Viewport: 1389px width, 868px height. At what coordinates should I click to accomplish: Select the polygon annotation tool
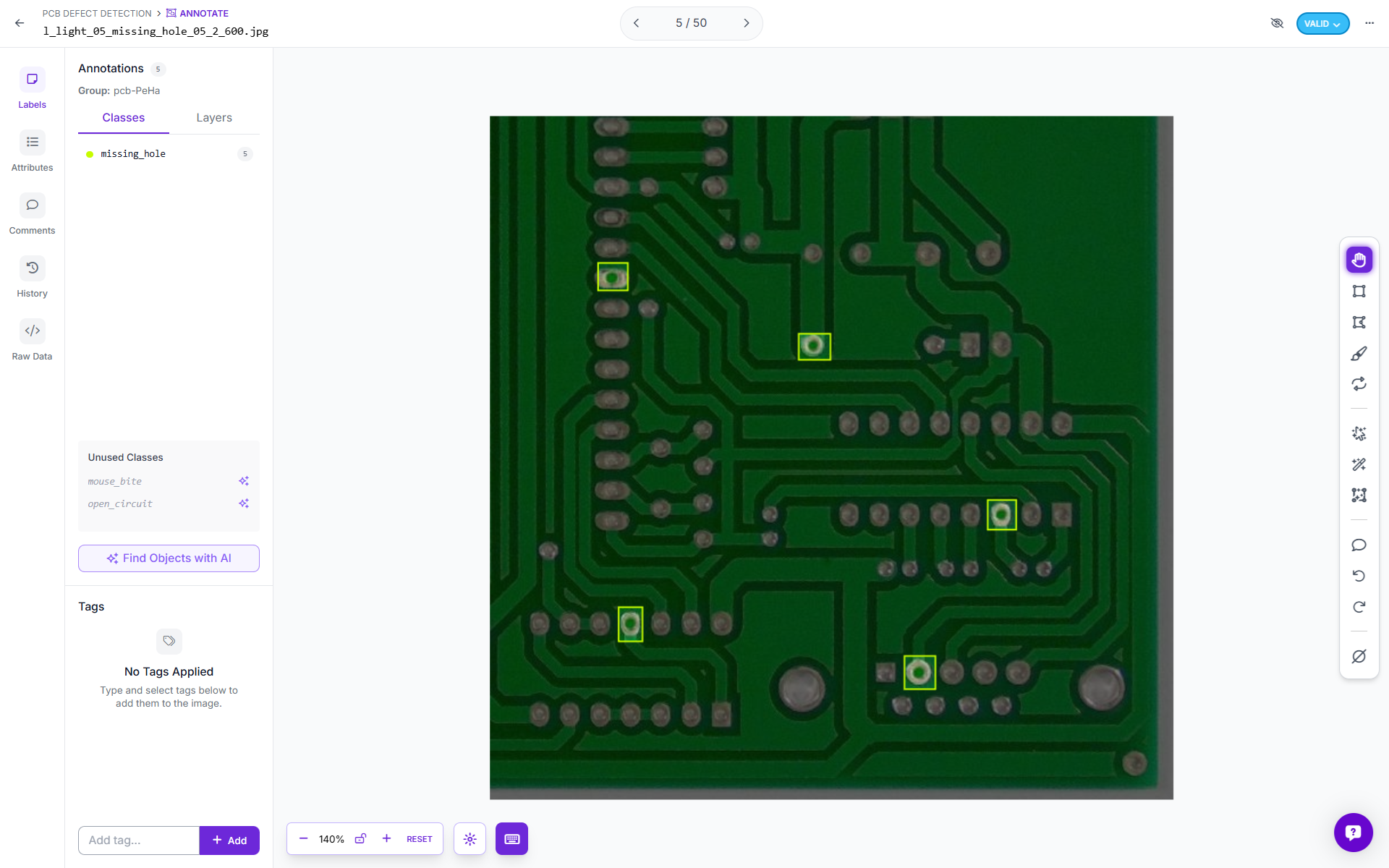pyautogui.click(x=1359, y=323)
